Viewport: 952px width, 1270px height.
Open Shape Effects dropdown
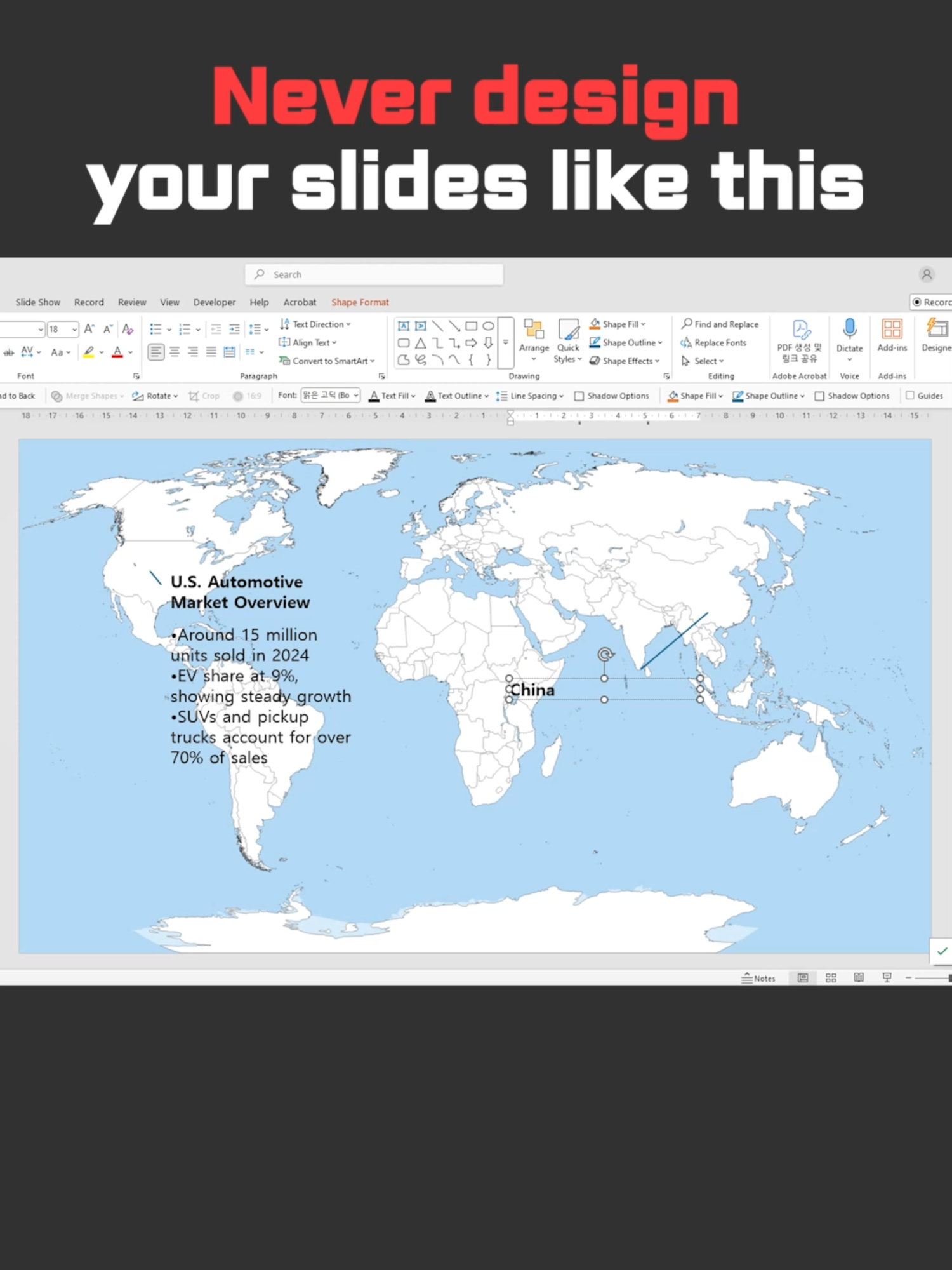[625, 361]
